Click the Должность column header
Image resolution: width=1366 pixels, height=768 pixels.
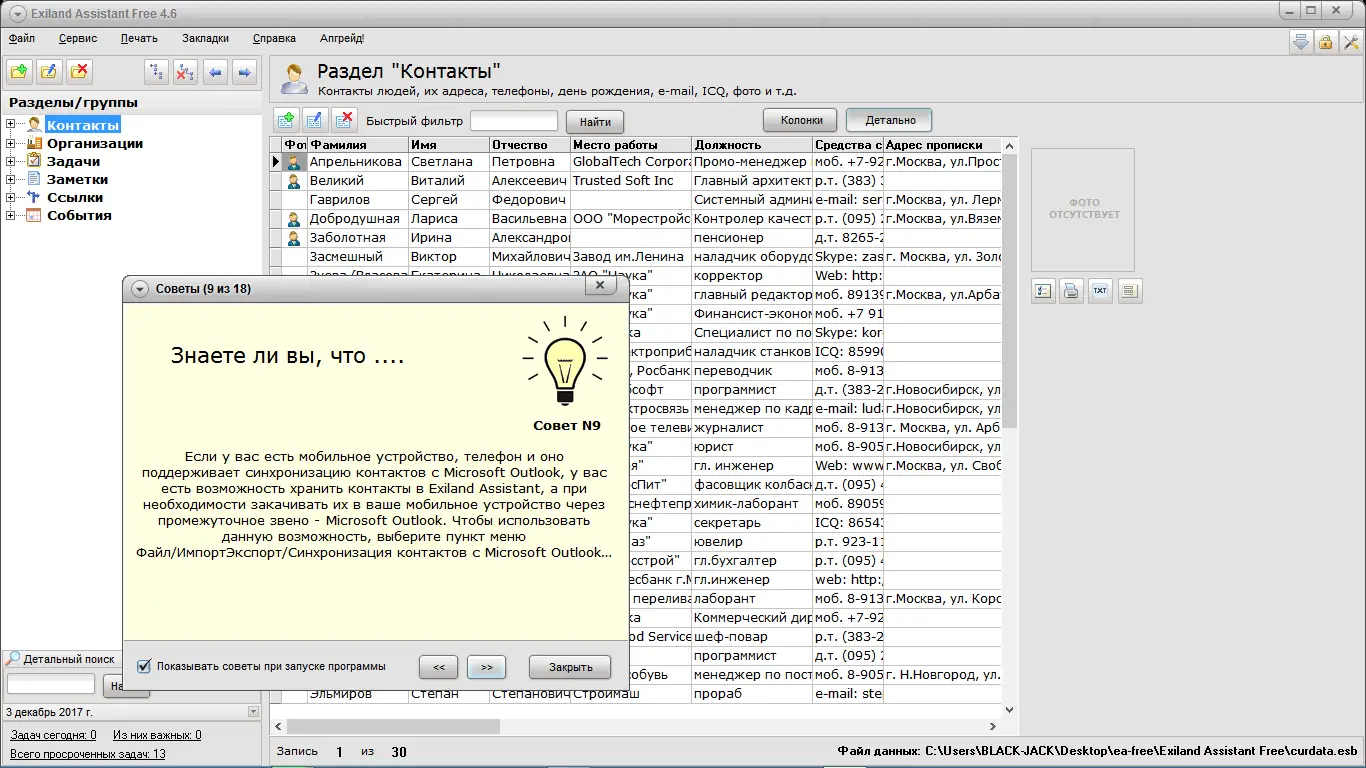tap(751, 145)
